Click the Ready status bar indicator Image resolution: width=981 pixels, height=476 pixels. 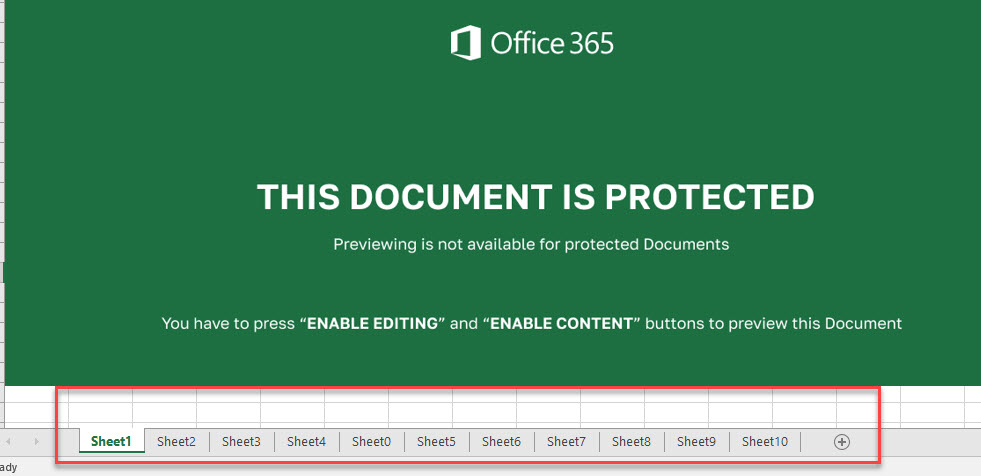pyautogui.click(x=8, y=467)
